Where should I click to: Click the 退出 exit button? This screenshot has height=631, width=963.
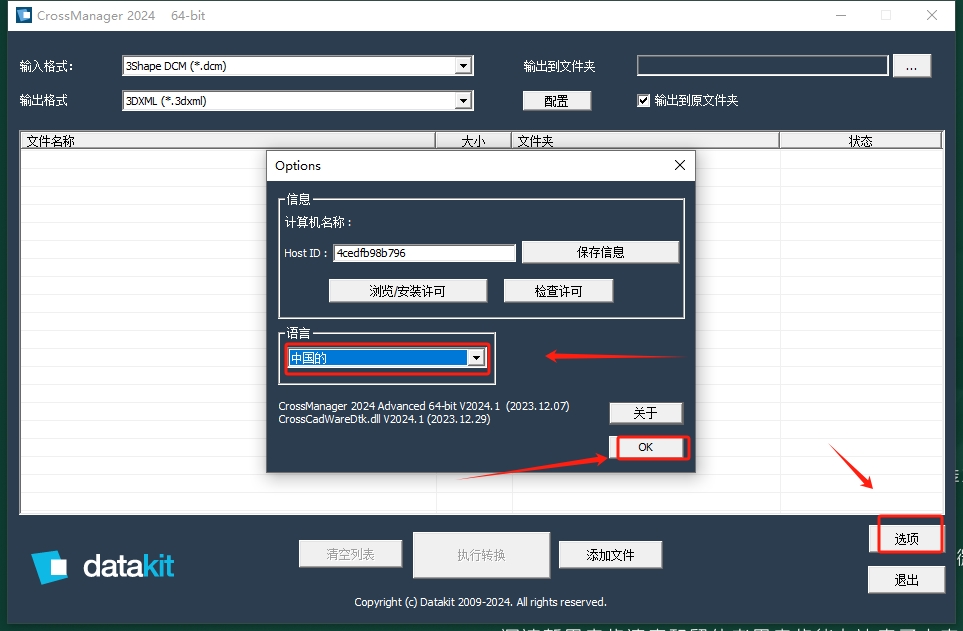coord(906,580)
